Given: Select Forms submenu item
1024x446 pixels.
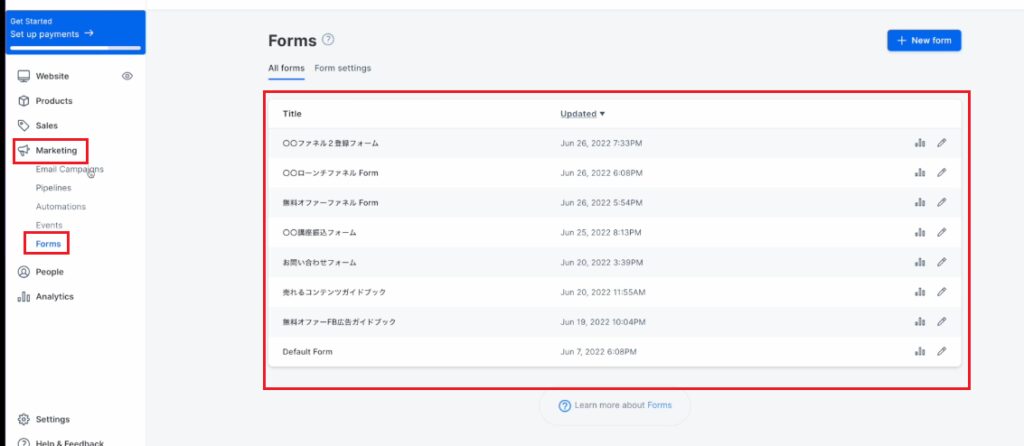Looking at the screenshot, I should (48, 244).
